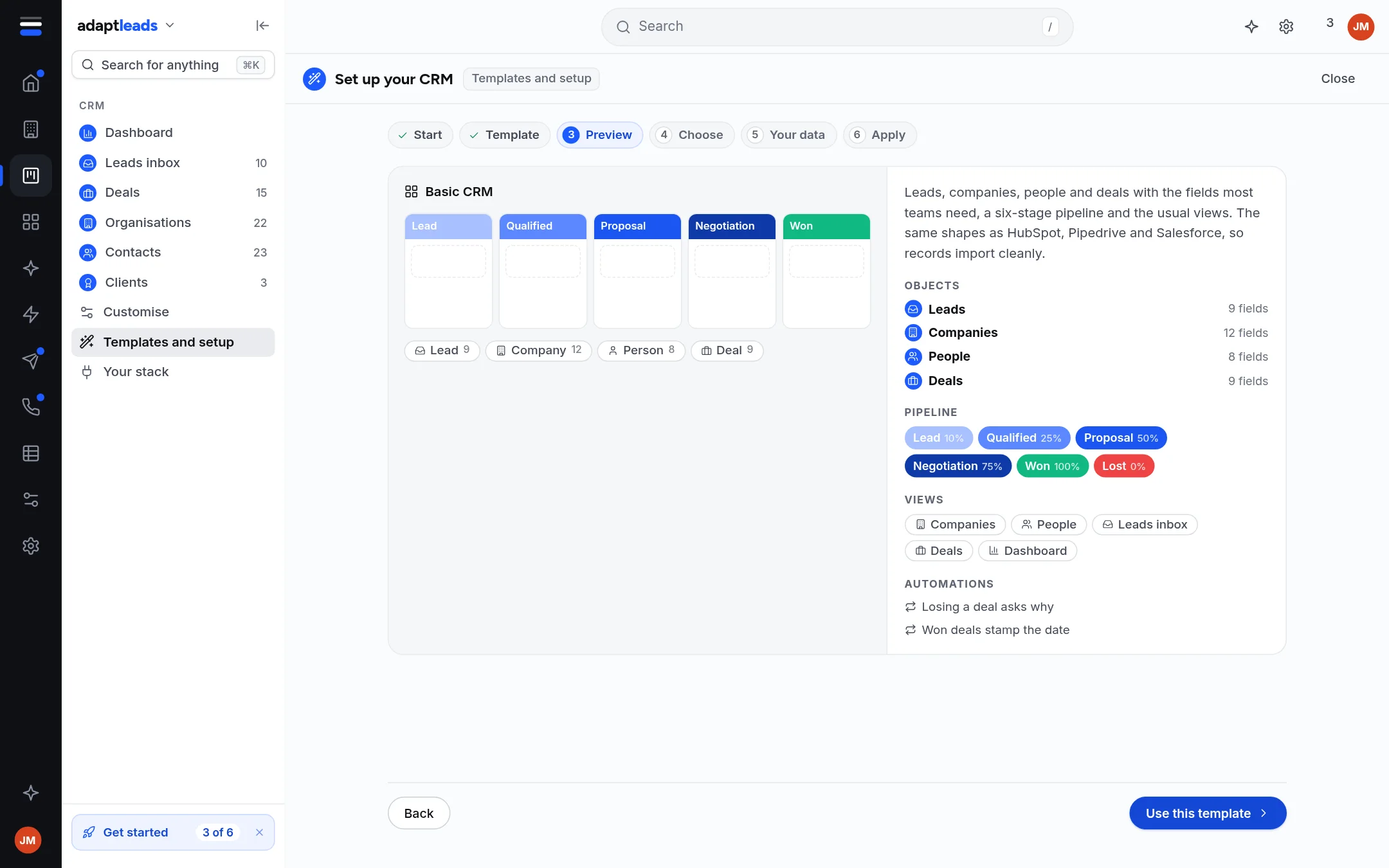This screenshot has width=1389, height=868.
Task: Go to the Template step
Action: point(504,135)
